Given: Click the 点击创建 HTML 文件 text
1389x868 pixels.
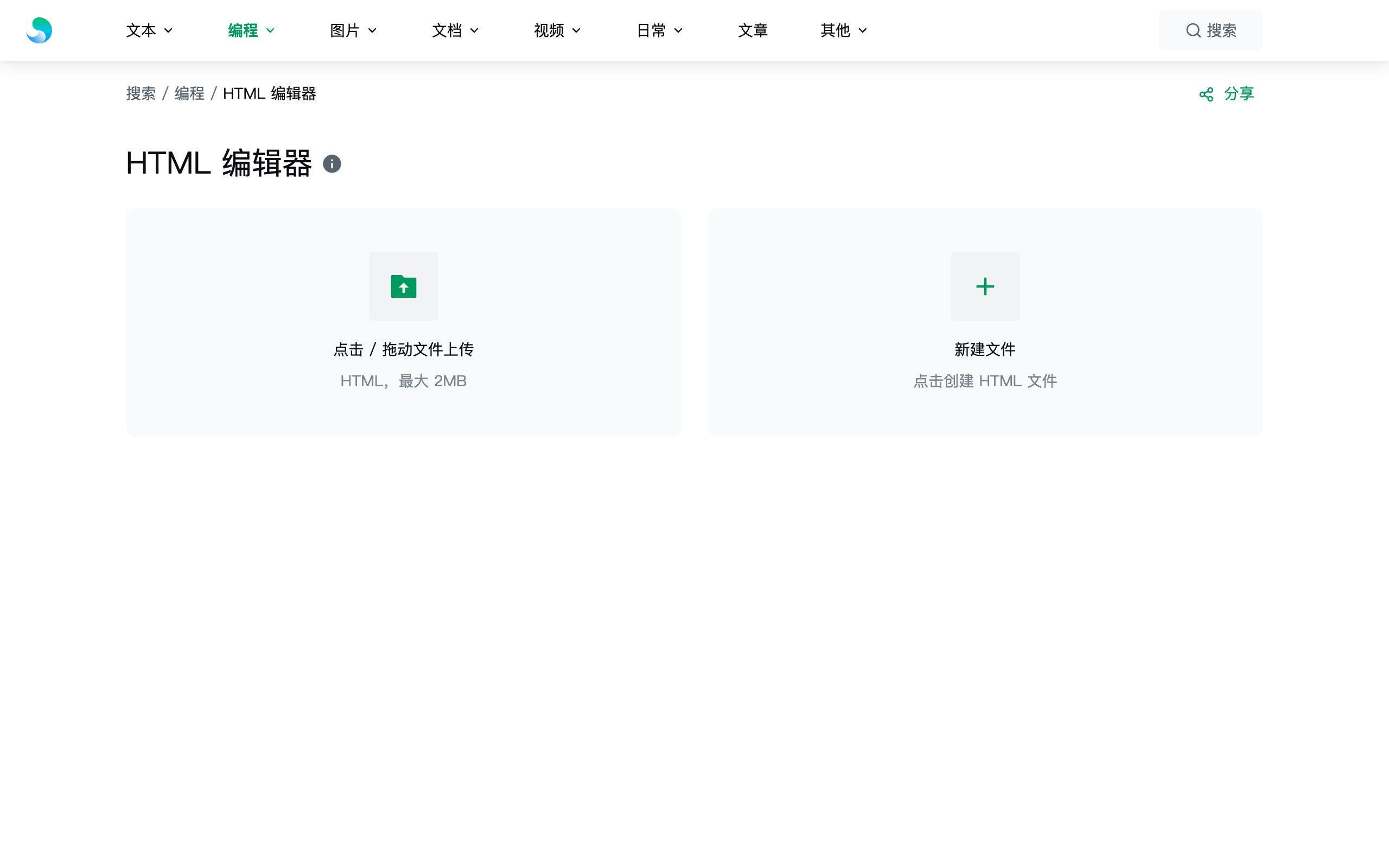Looking at the screenshot, I should [985, 381].
